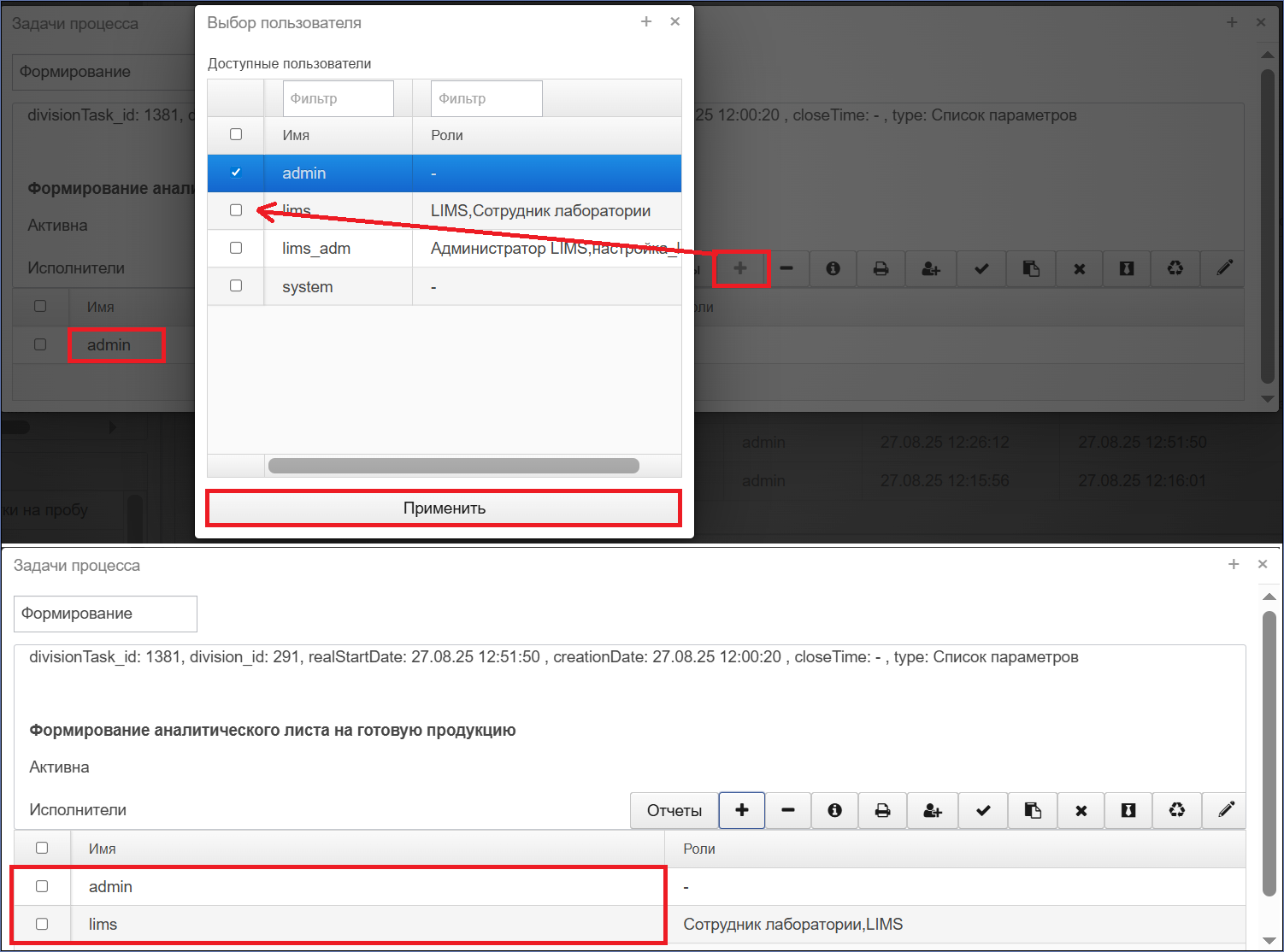
Task: Open the Отчеты reports button
Action: [674, 810]
